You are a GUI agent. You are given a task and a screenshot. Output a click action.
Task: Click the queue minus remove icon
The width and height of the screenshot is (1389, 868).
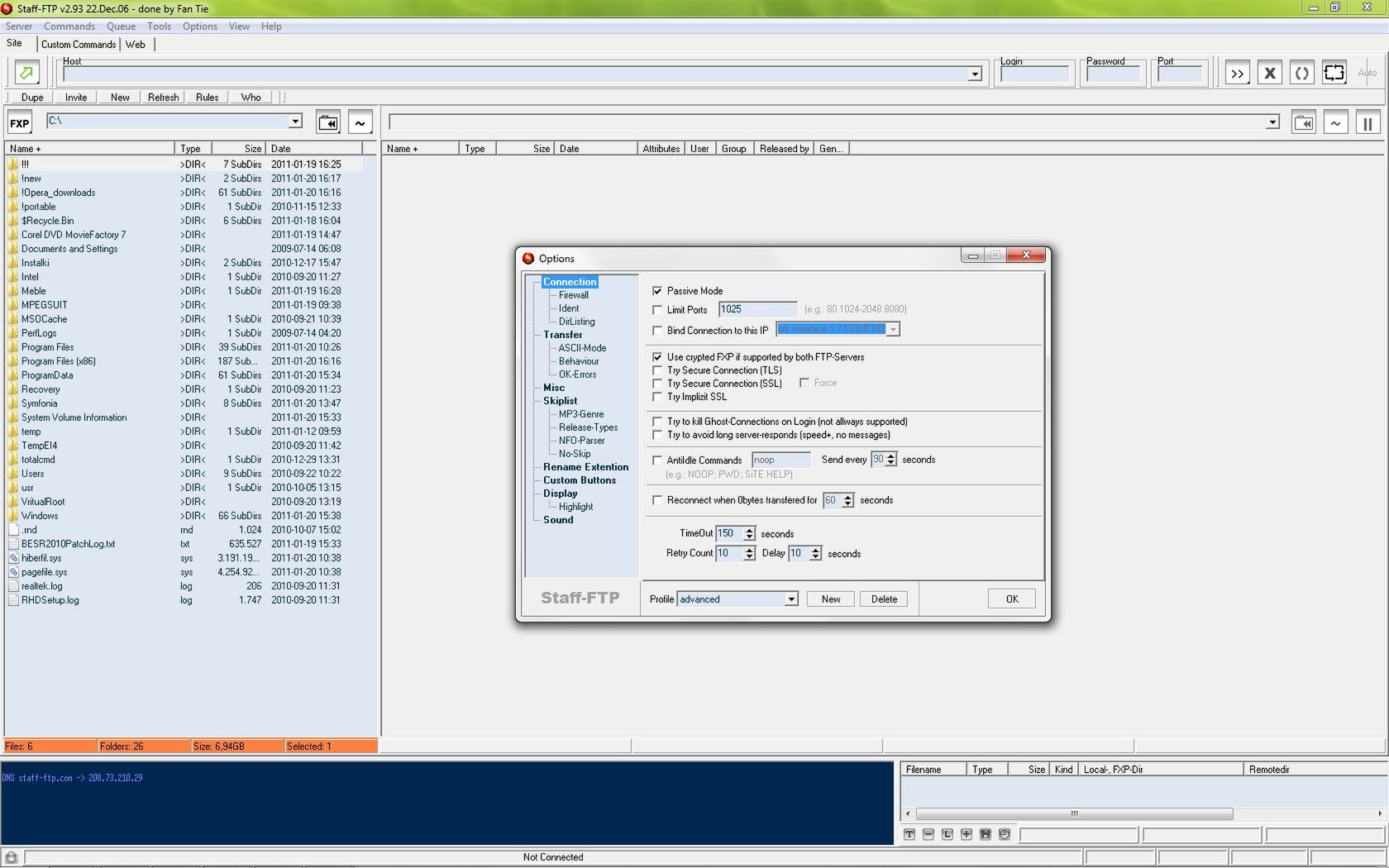[x=928, y=835]
